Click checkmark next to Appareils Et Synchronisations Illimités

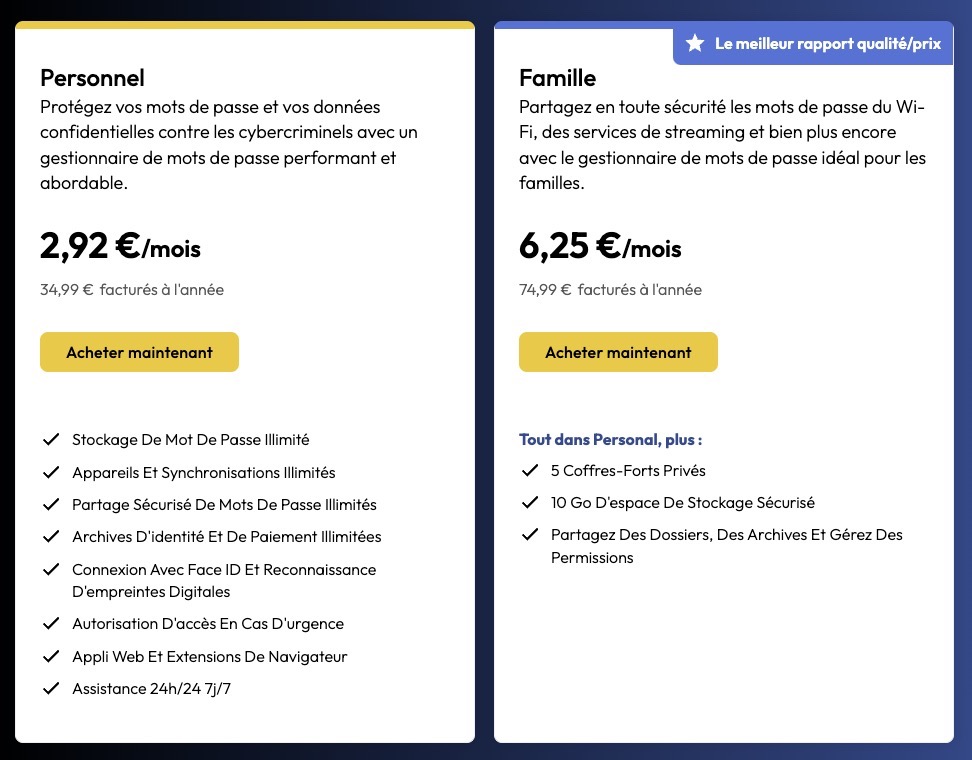click(x=50, y=472)
